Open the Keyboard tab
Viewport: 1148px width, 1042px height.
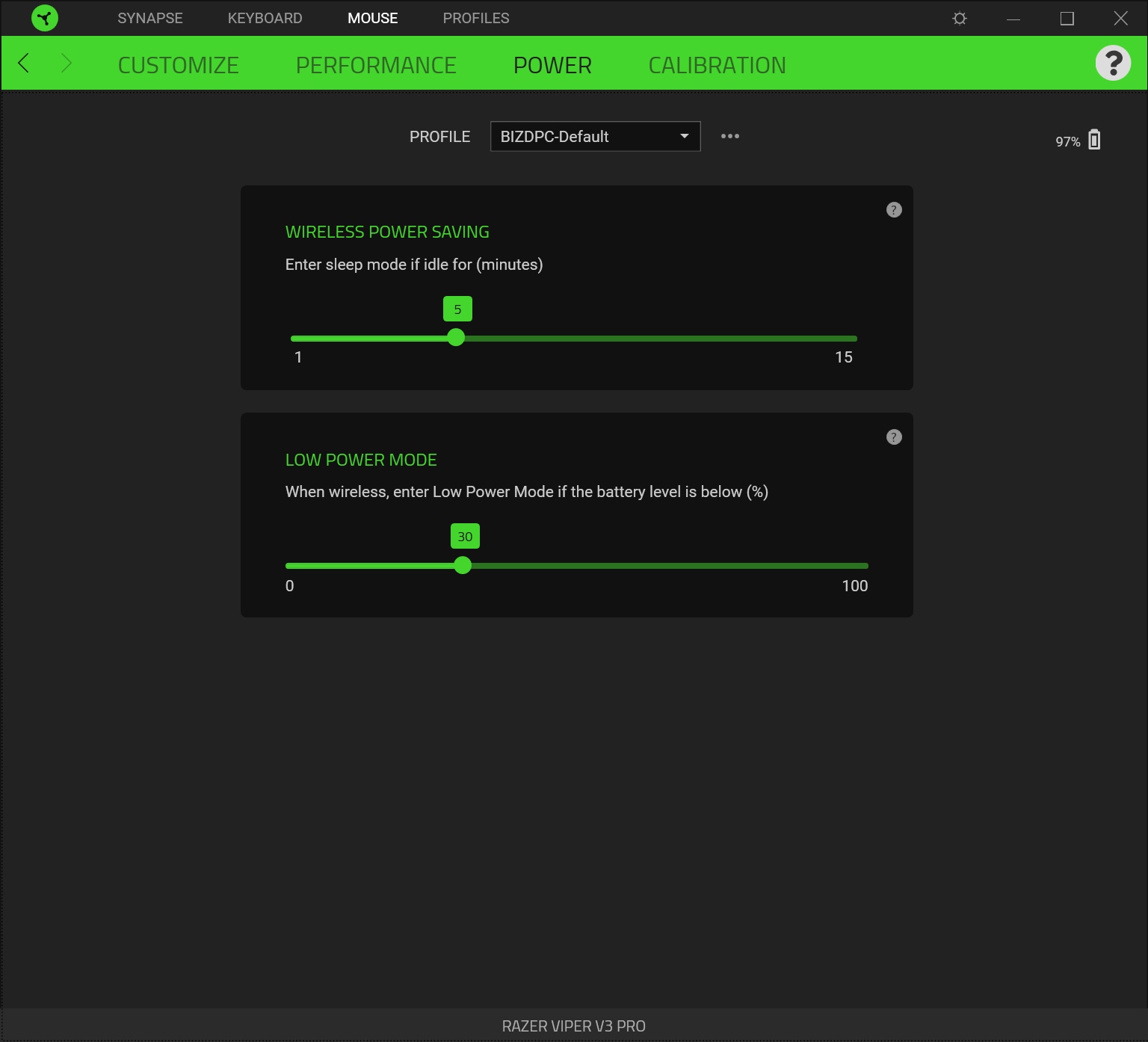point(265,18)
